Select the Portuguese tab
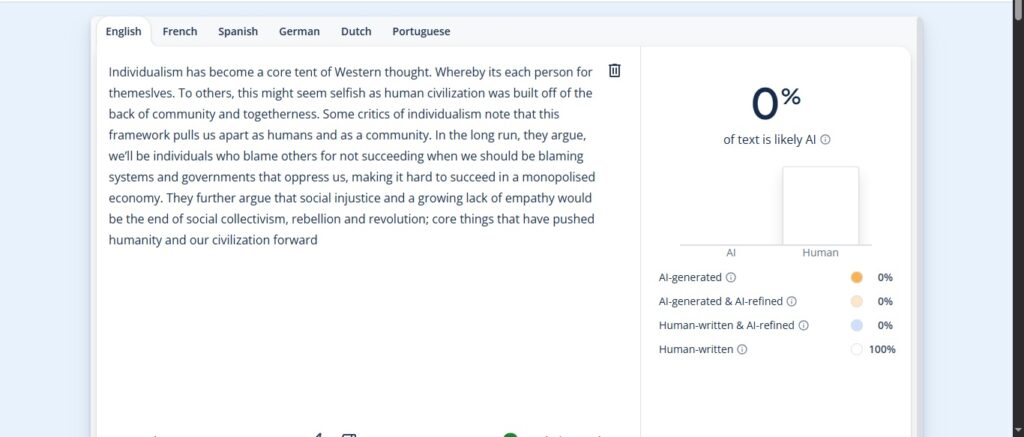The image size is (1024, 437). point(421,31)
